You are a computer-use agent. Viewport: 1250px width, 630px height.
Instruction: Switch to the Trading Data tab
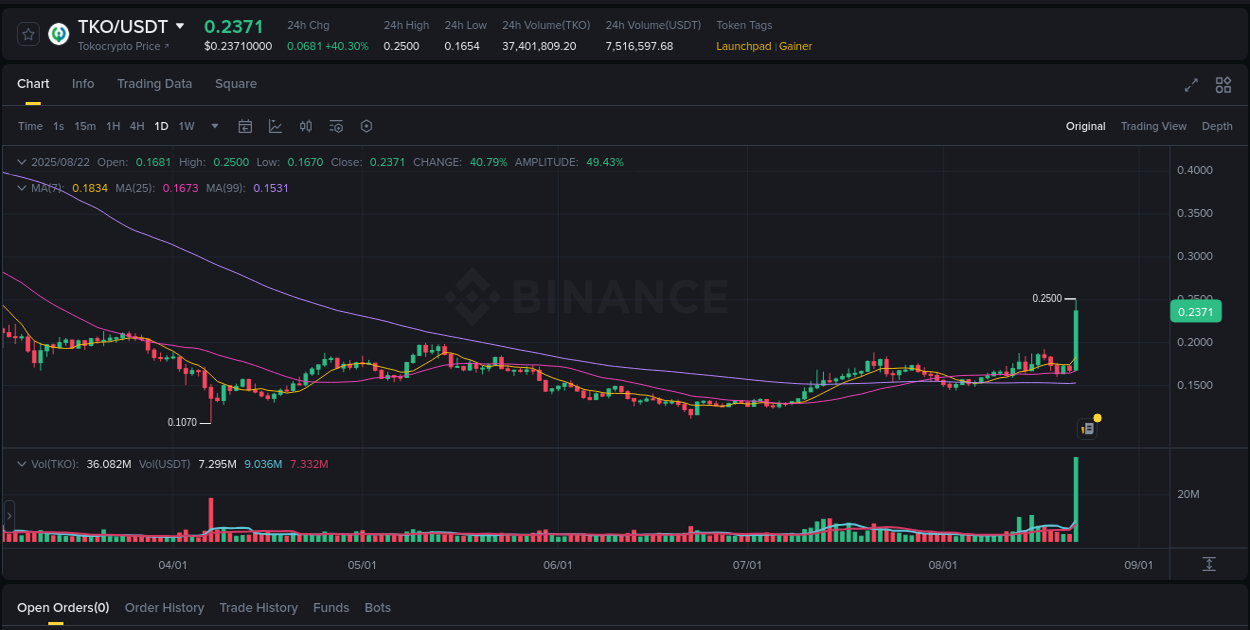click(x=154, y=84)
